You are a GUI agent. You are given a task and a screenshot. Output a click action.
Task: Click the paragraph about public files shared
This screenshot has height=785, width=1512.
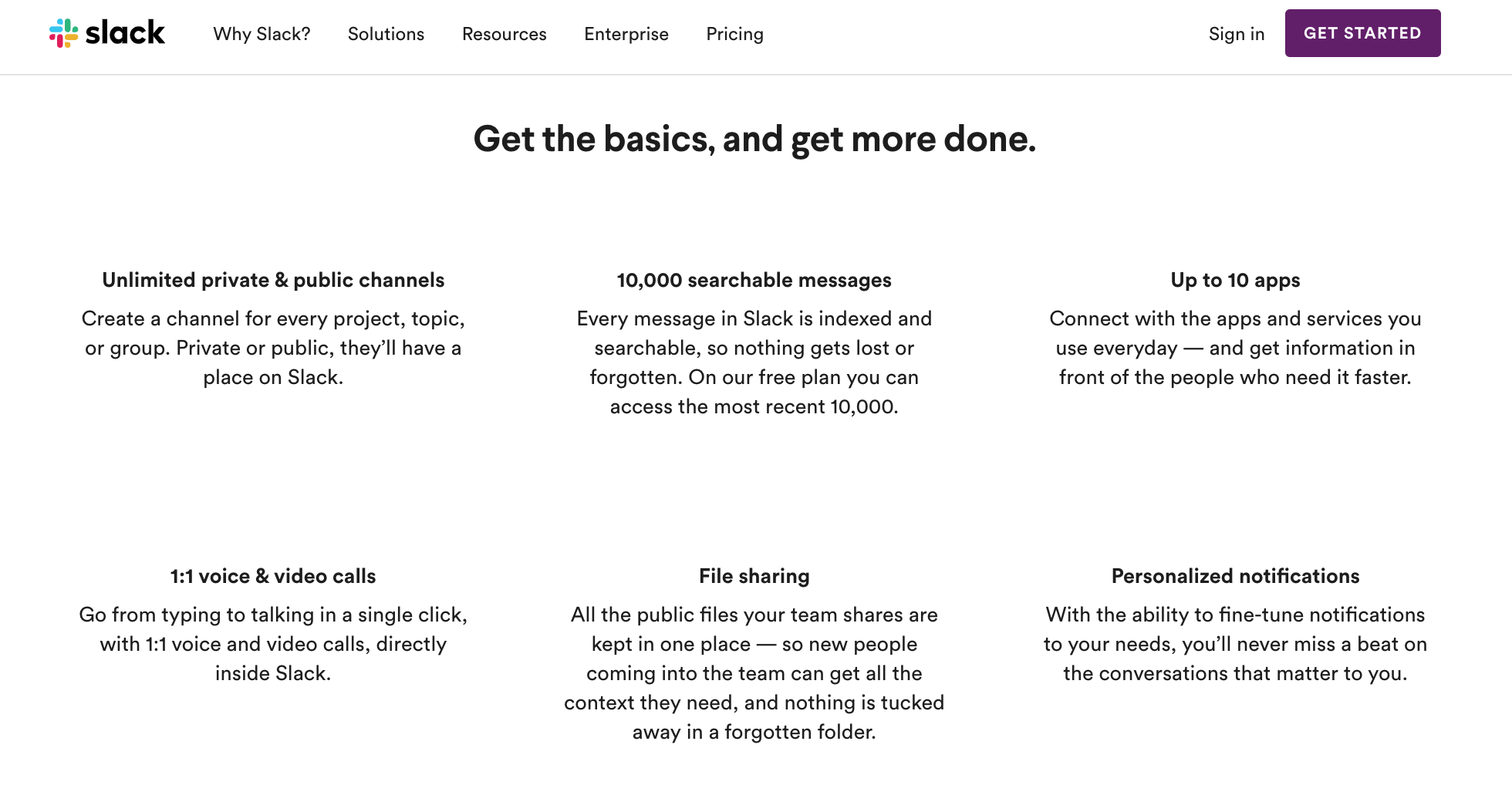click(754, 673)
